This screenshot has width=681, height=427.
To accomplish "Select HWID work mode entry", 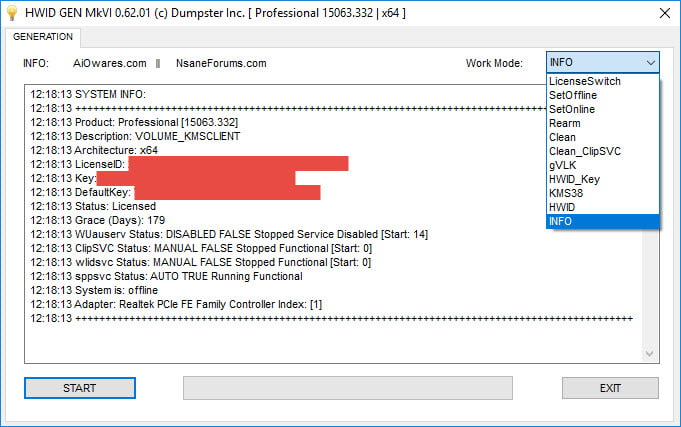I will (602, 207).
